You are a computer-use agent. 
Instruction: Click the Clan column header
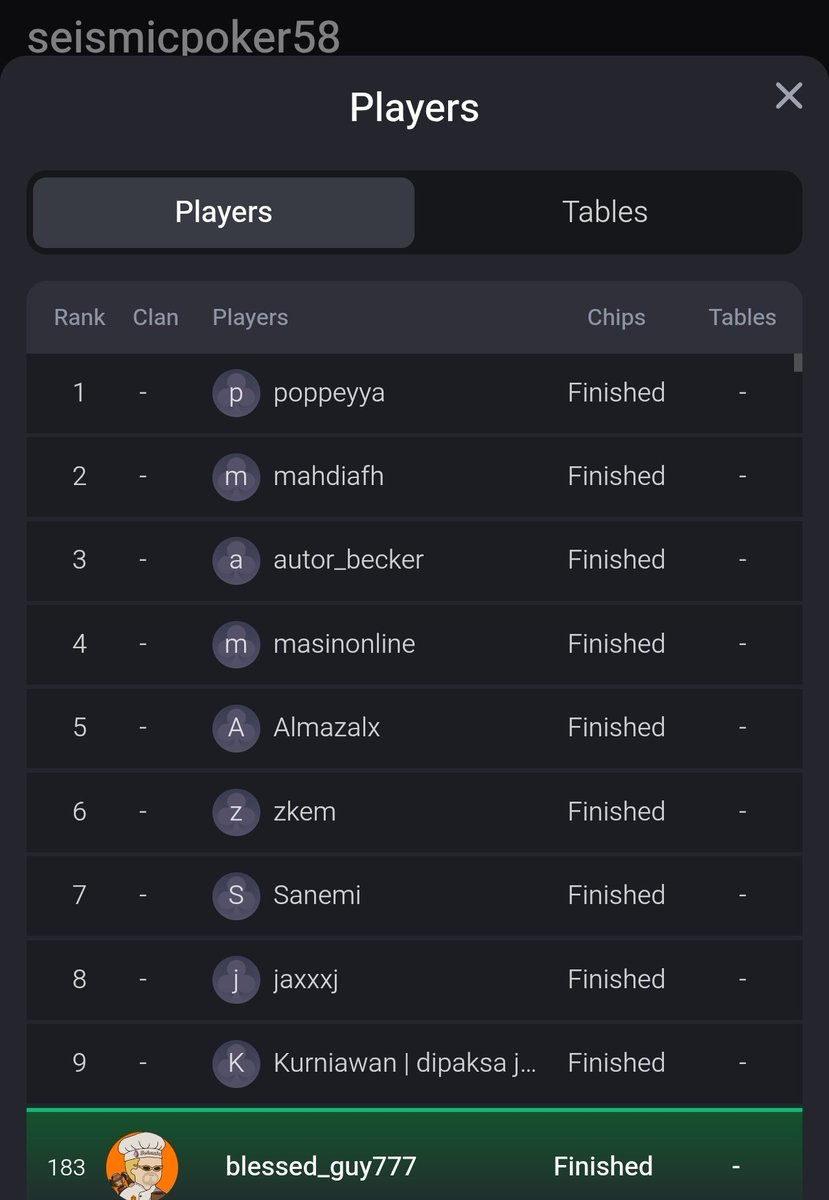point(155,317)
